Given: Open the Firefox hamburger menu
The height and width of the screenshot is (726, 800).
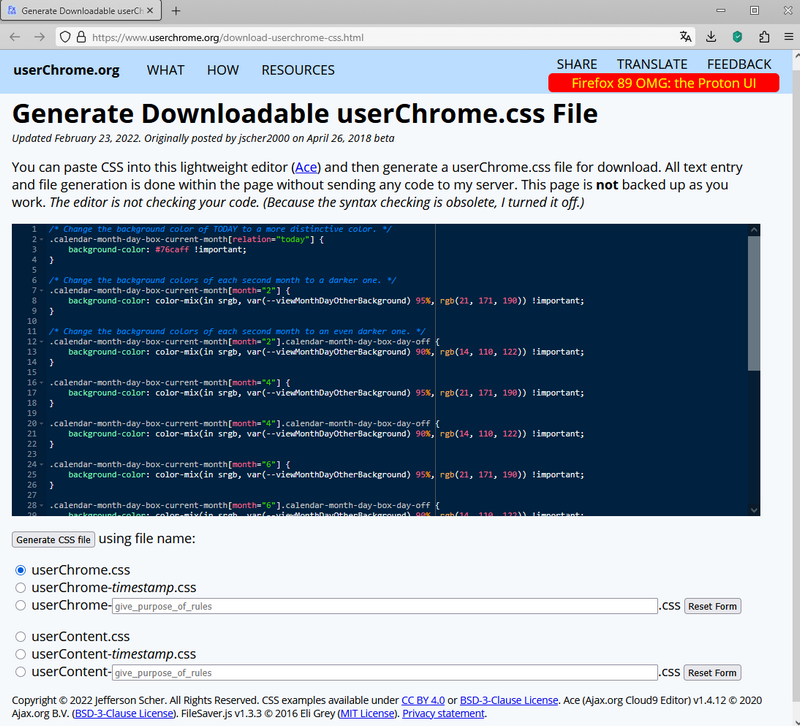Looking at the screenshot, I should pos(788,37).
